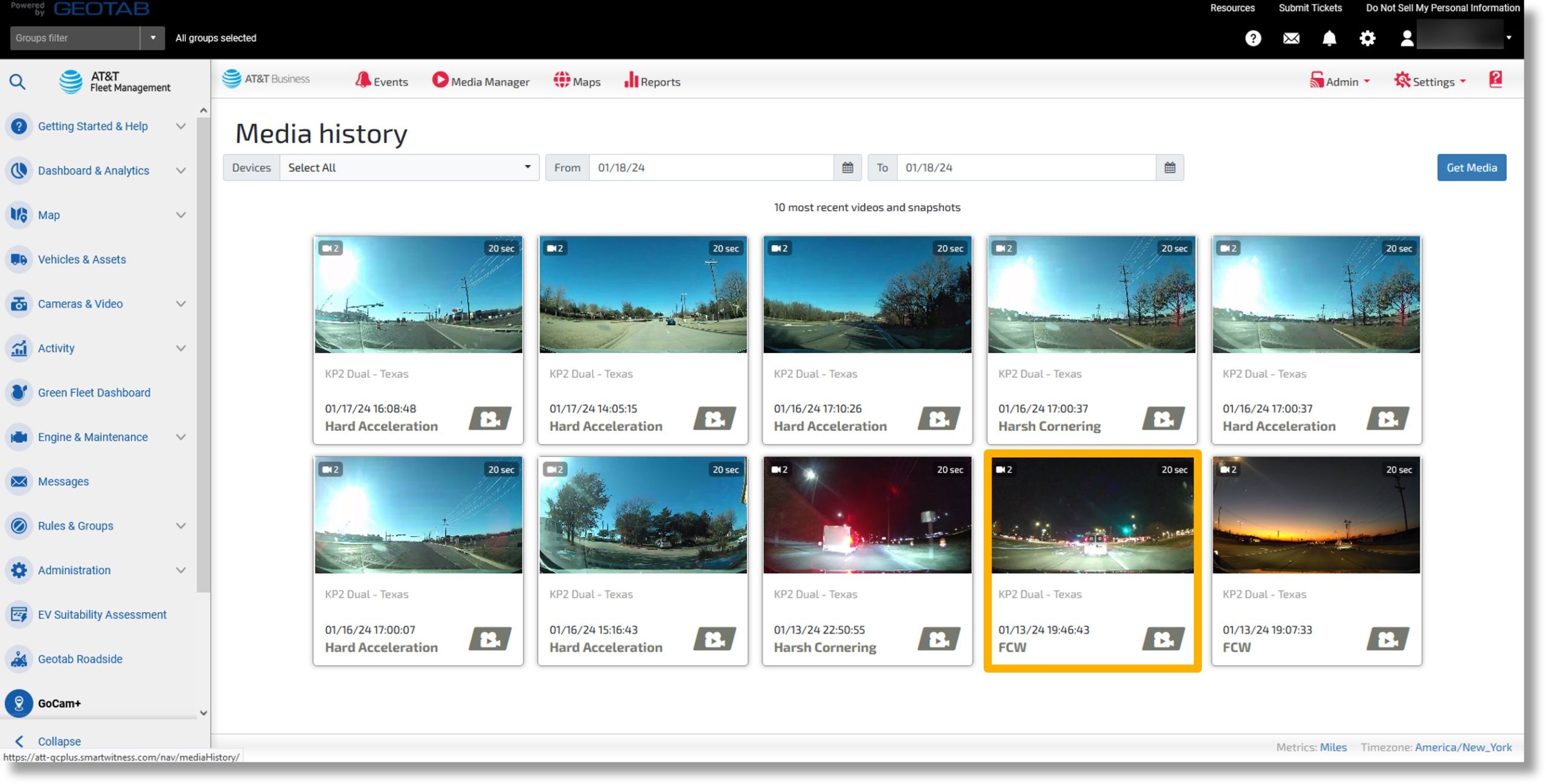The width and height of the screenshot is (1546, 784).
Task: Click Submit Tickets link
Action: (1310, 8)
